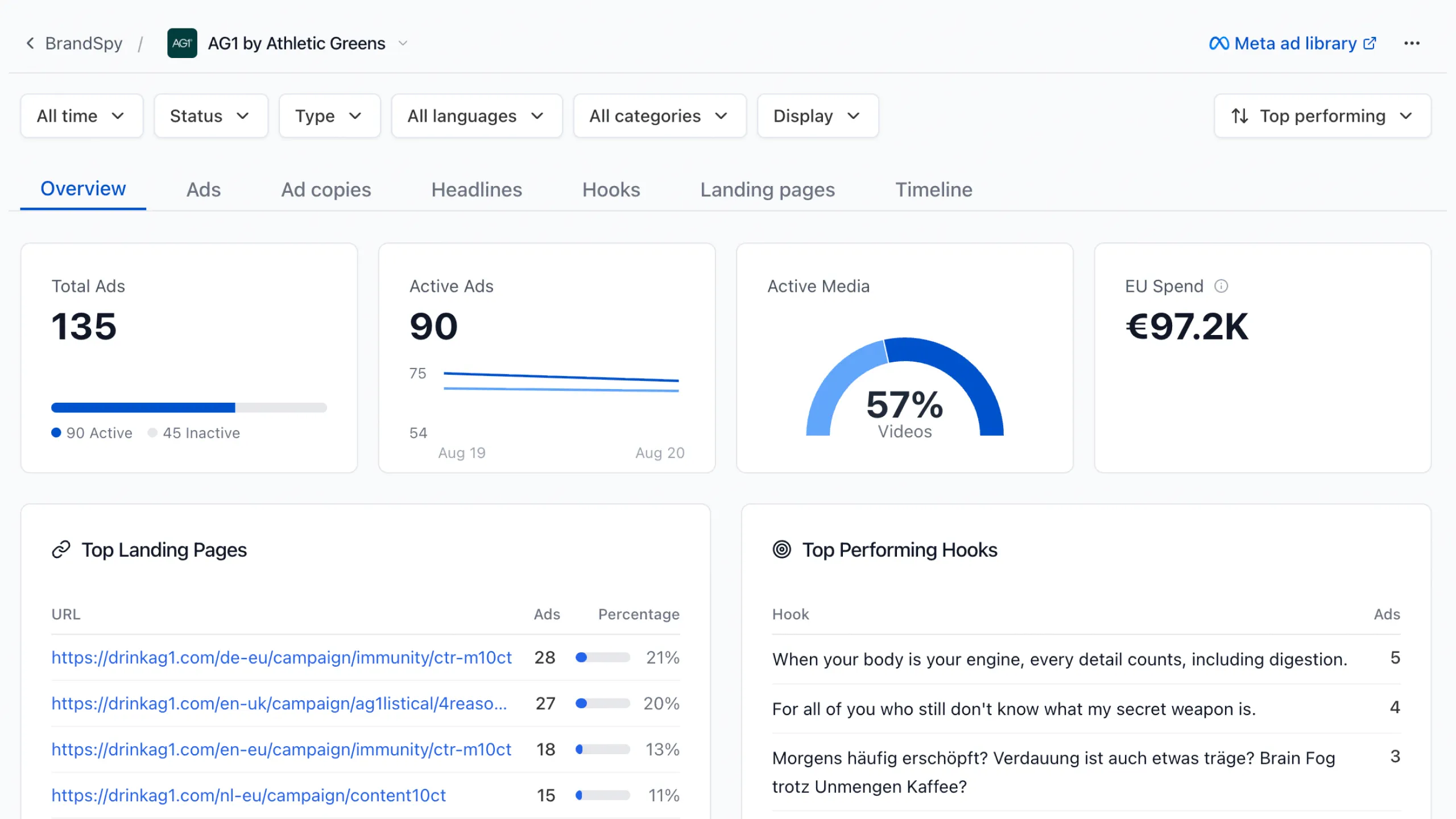Open the de-eu immunity campaign URL
The width and height of the screenshot is (1456, 819).
tap(282, 657)
